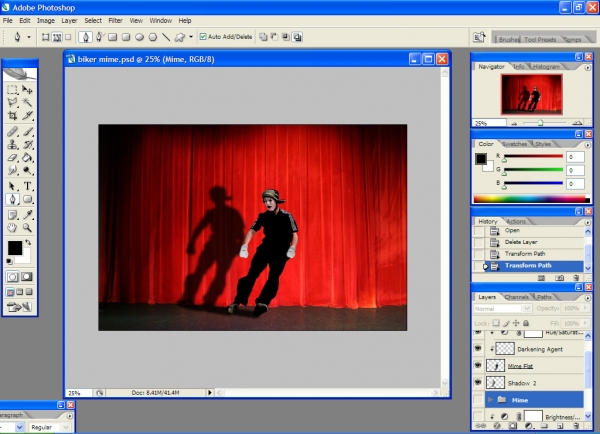Expand the Mime layer group

coord(490,400)
